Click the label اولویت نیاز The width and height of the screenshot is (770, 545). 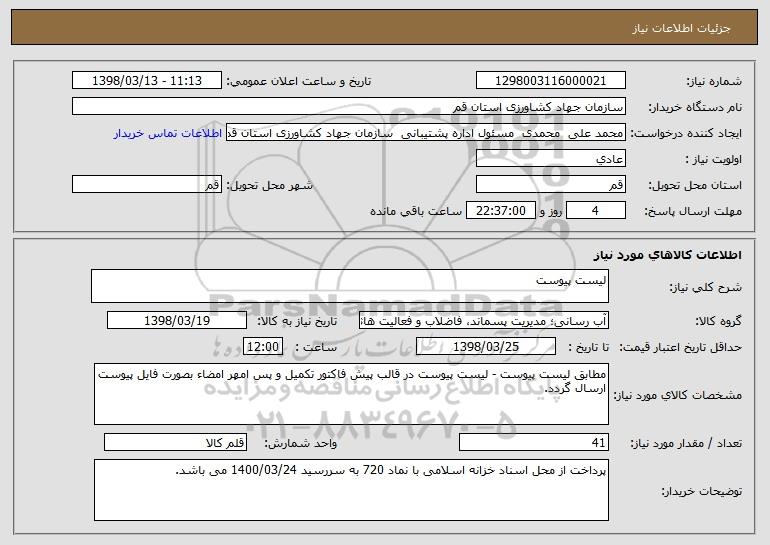[714, 160]
